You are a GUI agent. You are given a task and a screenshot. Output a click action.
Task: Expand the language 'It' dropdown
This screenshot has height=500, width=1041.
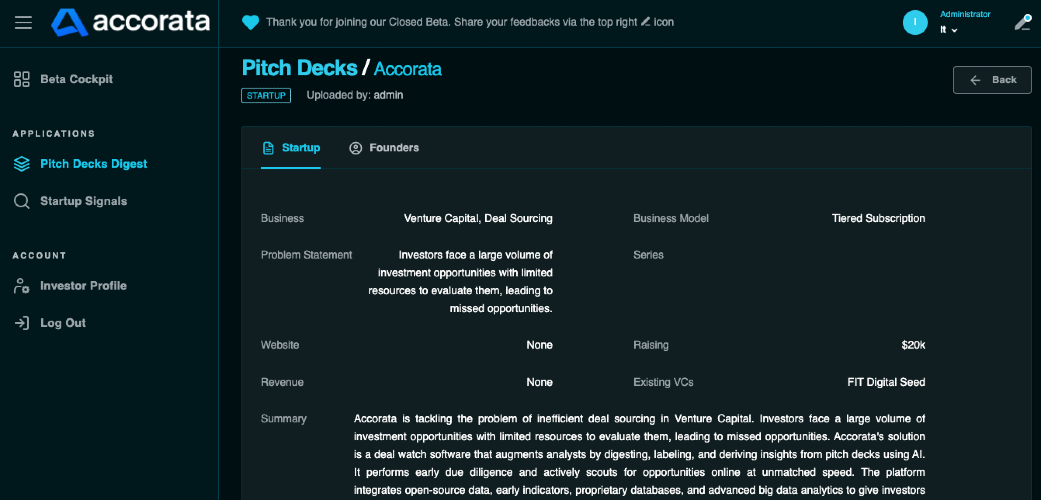[x=949, y=30]
